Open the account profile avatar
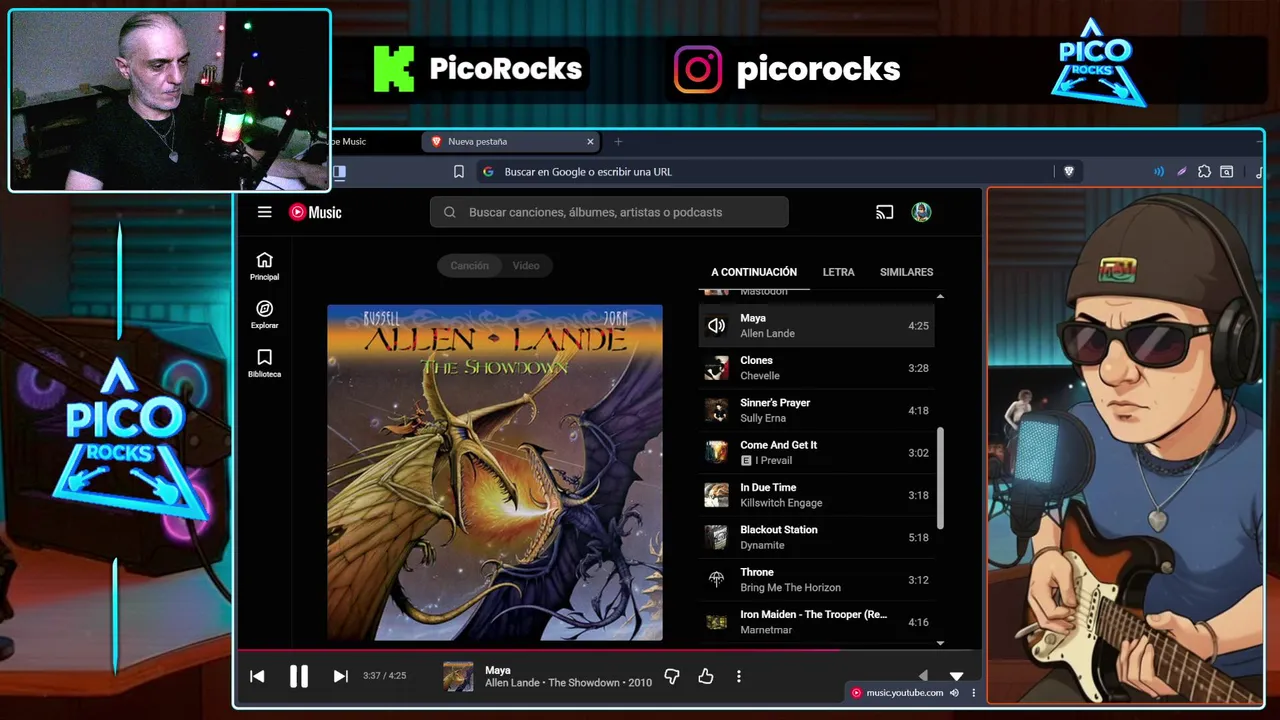This screenshot has height=720, width=1280. click(921, 212)
